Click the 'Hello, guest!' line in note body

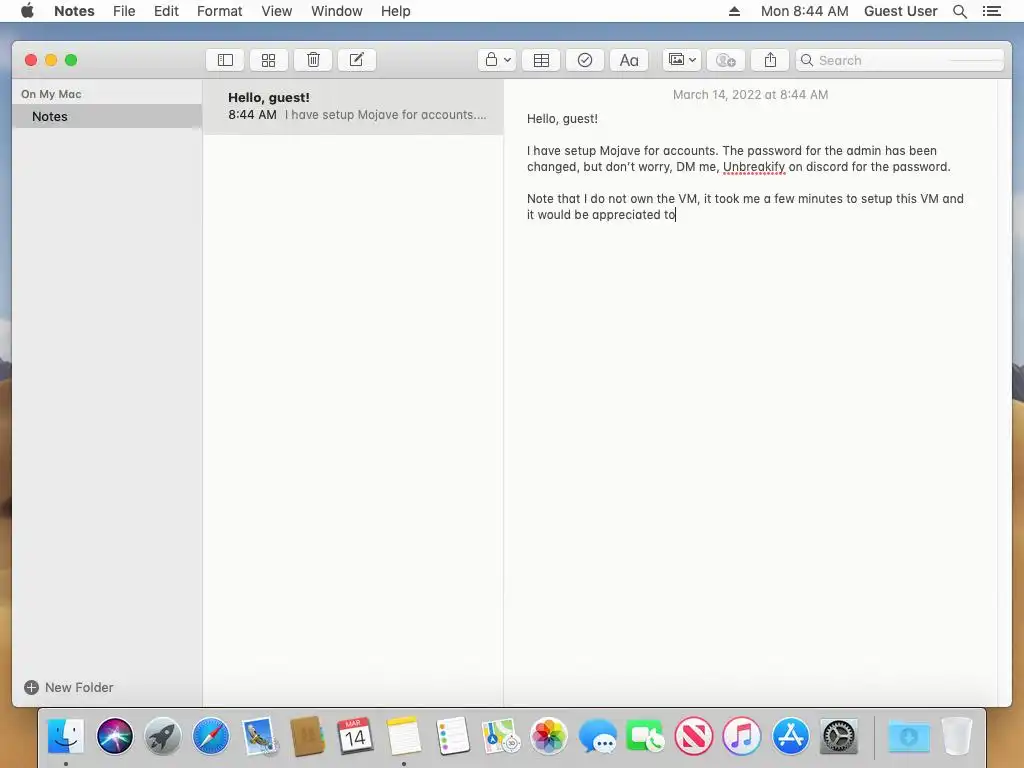(x=562, y=119)
